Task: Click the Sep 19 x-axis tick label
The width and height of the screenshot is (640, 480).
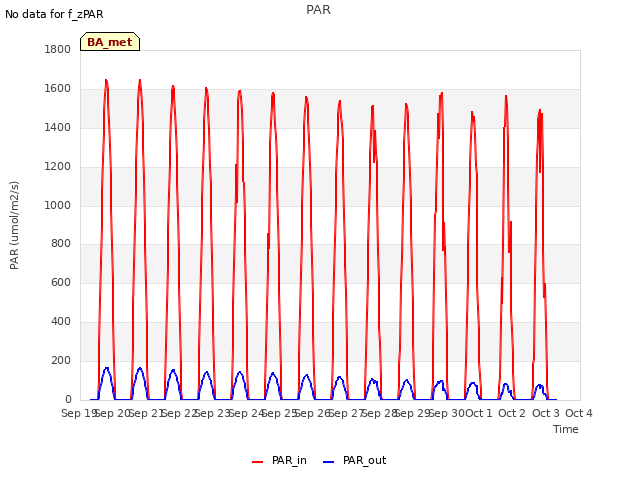Action: [x=78, y=413]
